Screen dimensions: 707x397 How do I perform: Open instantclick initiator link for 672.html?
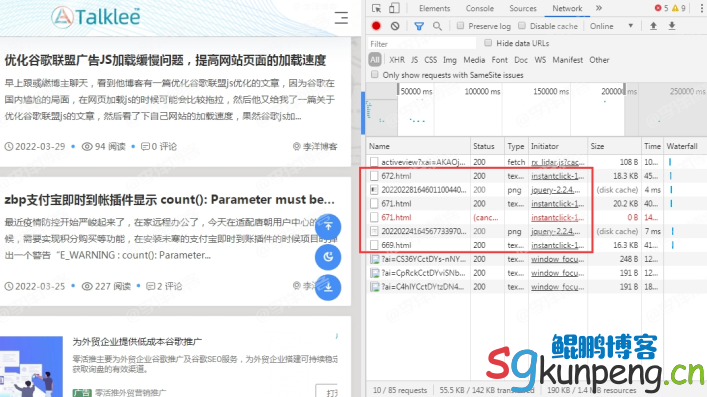tap(558, 176)
